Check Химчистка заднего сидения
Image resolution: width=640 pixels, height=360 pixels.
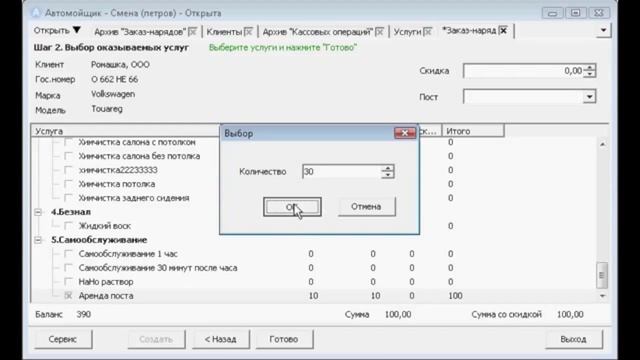coord(69,198)
